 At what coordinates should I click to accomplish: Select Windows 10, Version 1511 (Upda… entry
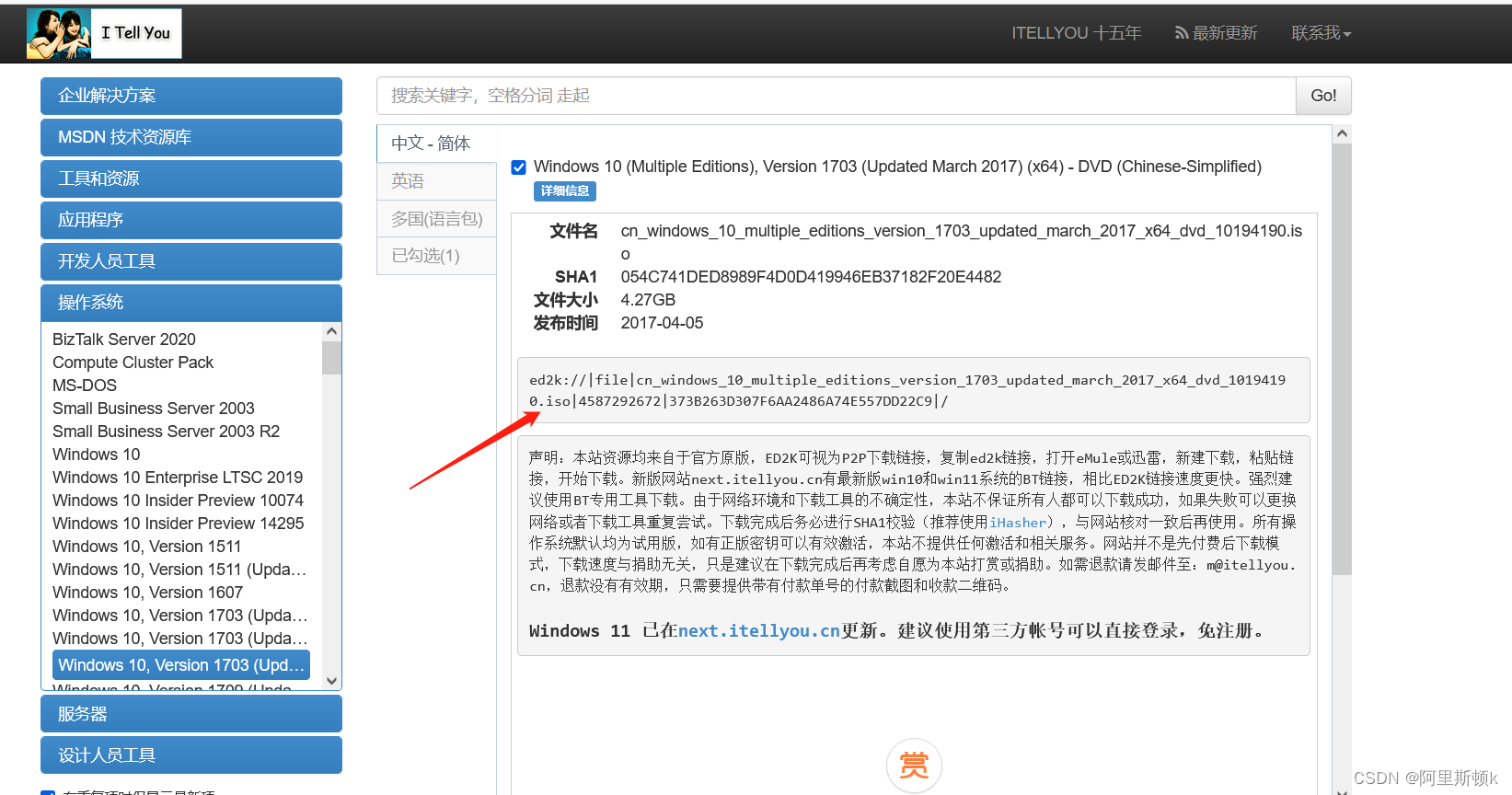pyautogui.click(x=179, y=570)
